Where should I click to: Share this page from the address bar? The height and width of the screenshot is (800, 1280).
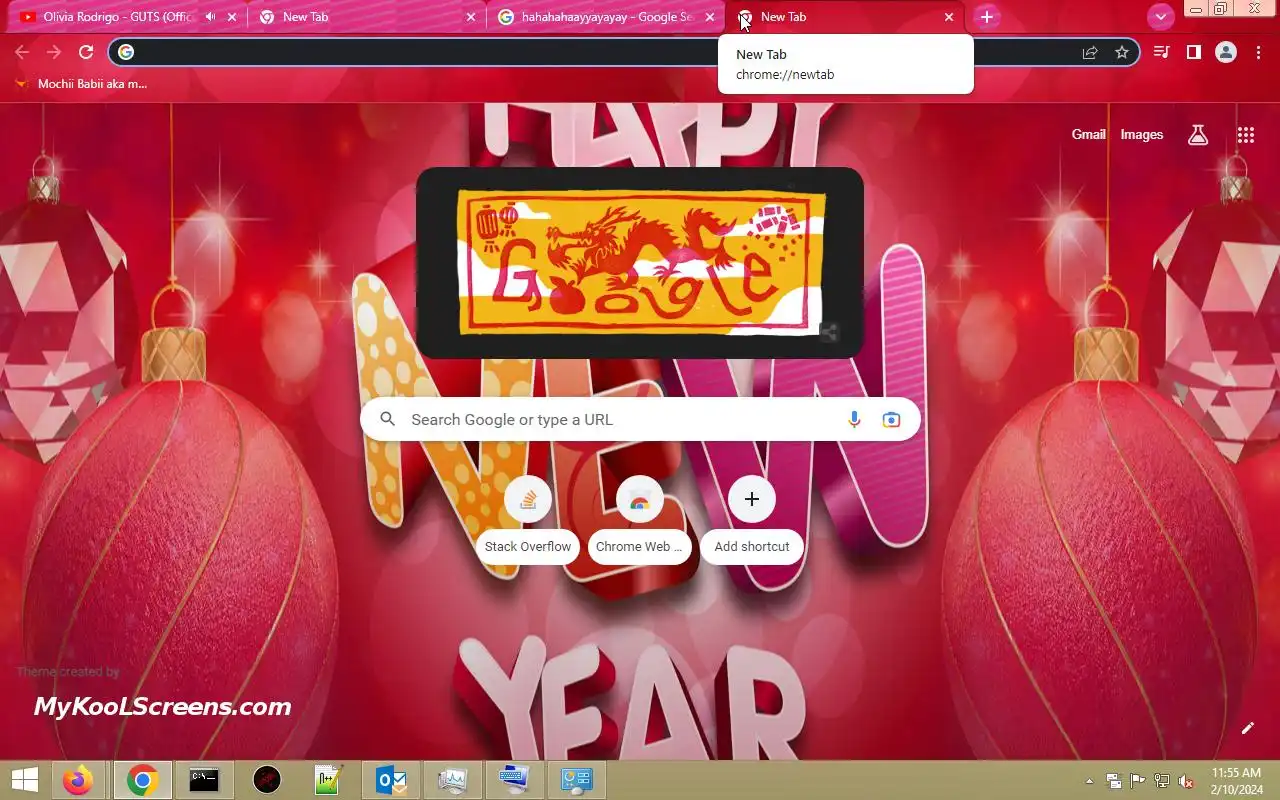pos(1090,52)
